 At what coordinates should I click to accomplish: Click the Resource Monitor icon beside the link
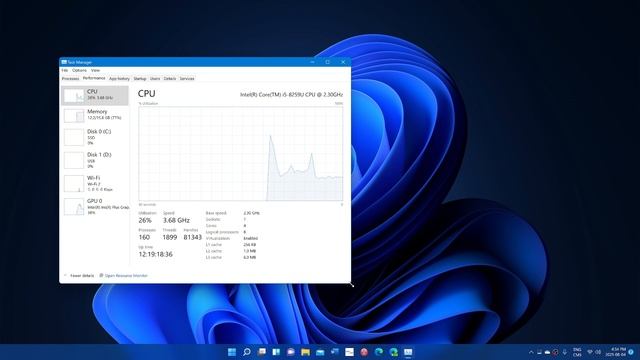point(101,276)
